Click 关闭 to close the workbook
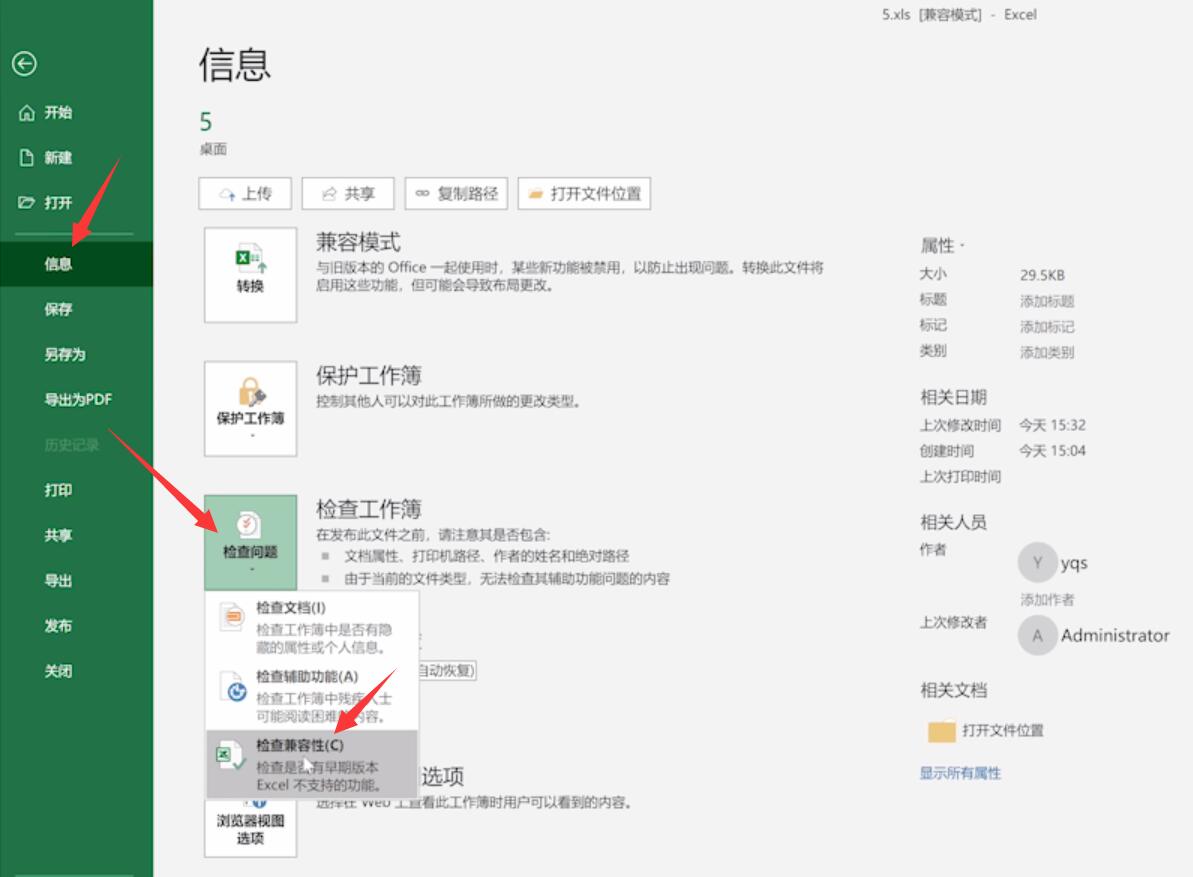The height and width of the screenshot is (877, 1193). pos(59,671)
